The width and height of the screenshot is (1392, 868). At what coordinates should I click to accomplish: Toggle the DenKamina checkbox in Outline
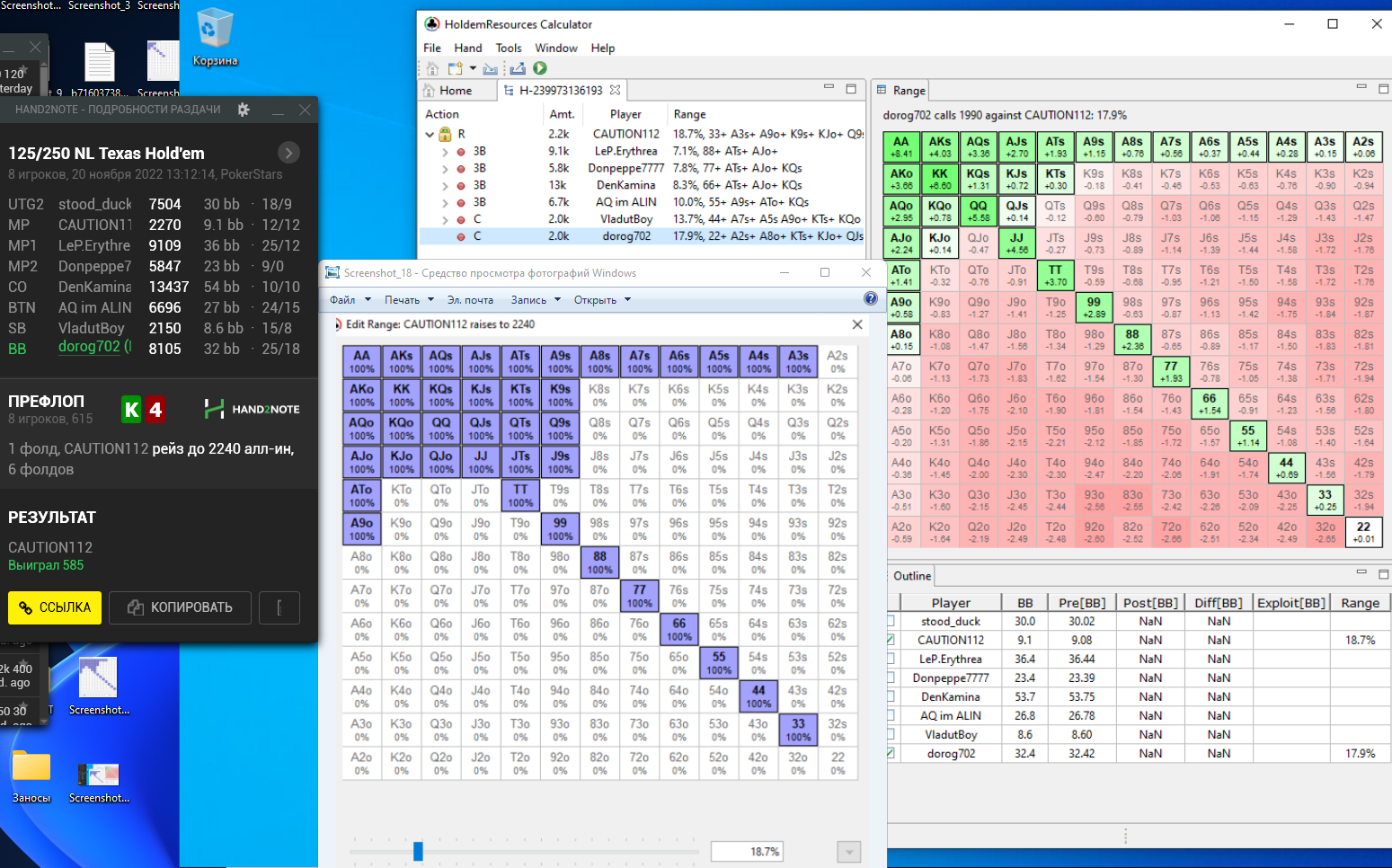891,696
